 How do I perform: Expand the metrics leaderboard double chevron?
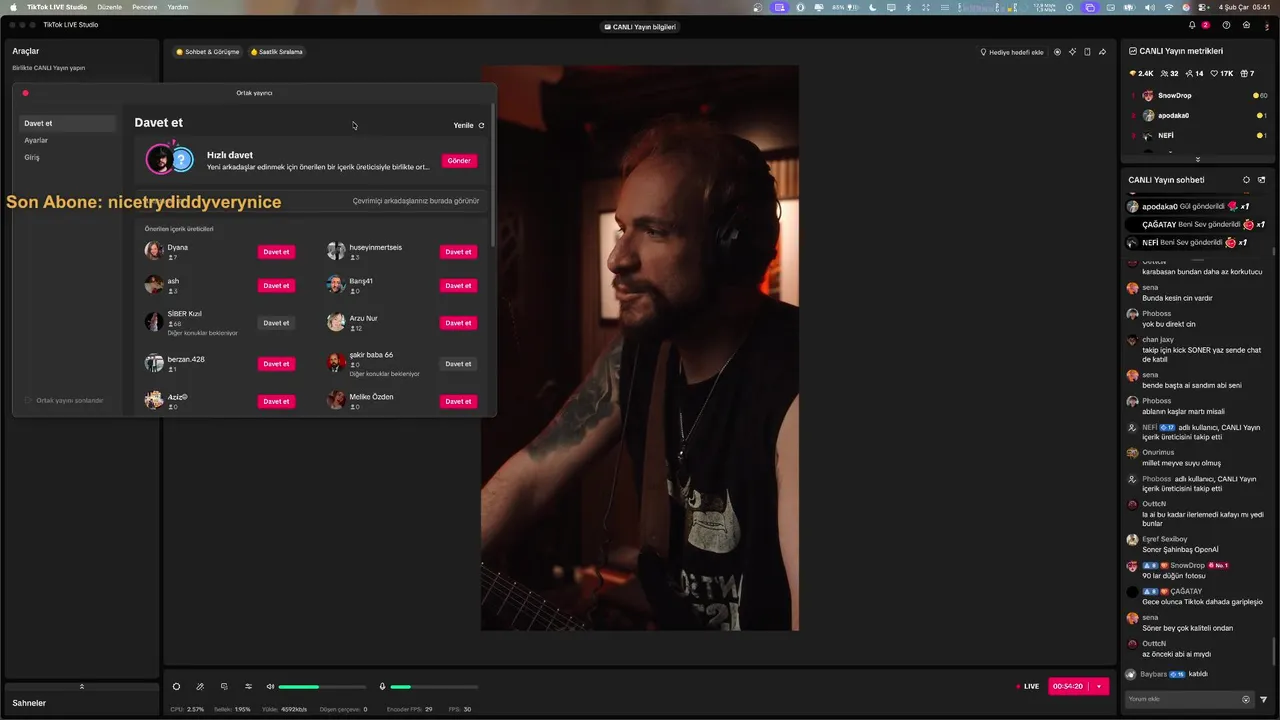(1198, 159)
